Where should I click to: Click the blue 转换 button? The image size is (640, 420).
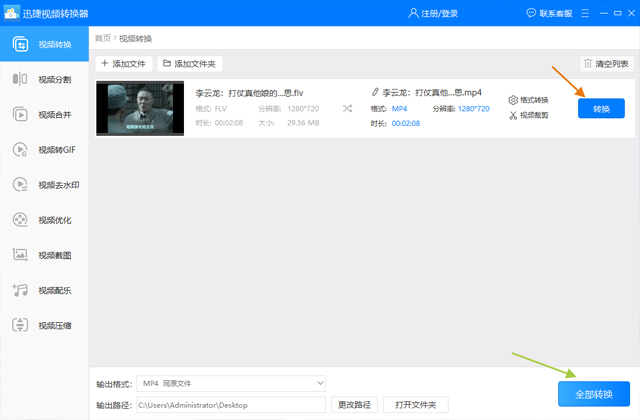601,109
